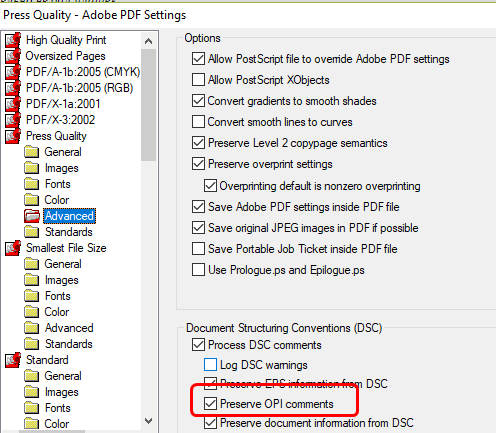The width and height of the screenshot is (496, 433).
Task: Open the Images folder icon under Press Quality
Action: click(x=32, y=168)
